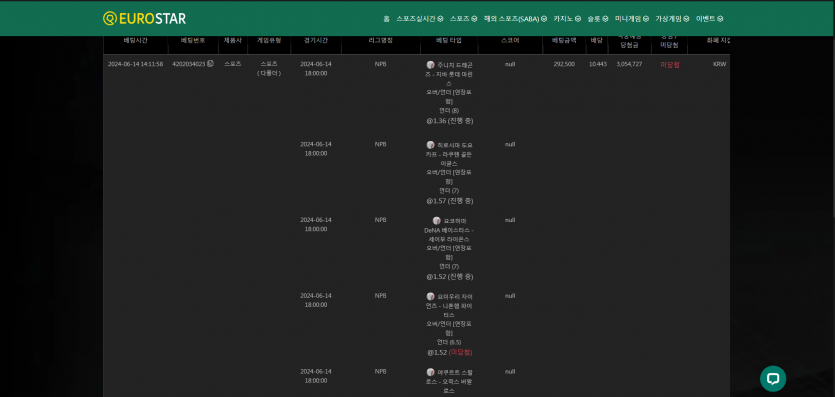Click 요미우리 자이언츠 team name text
This screenshot has height=397, width=835.
449,301
